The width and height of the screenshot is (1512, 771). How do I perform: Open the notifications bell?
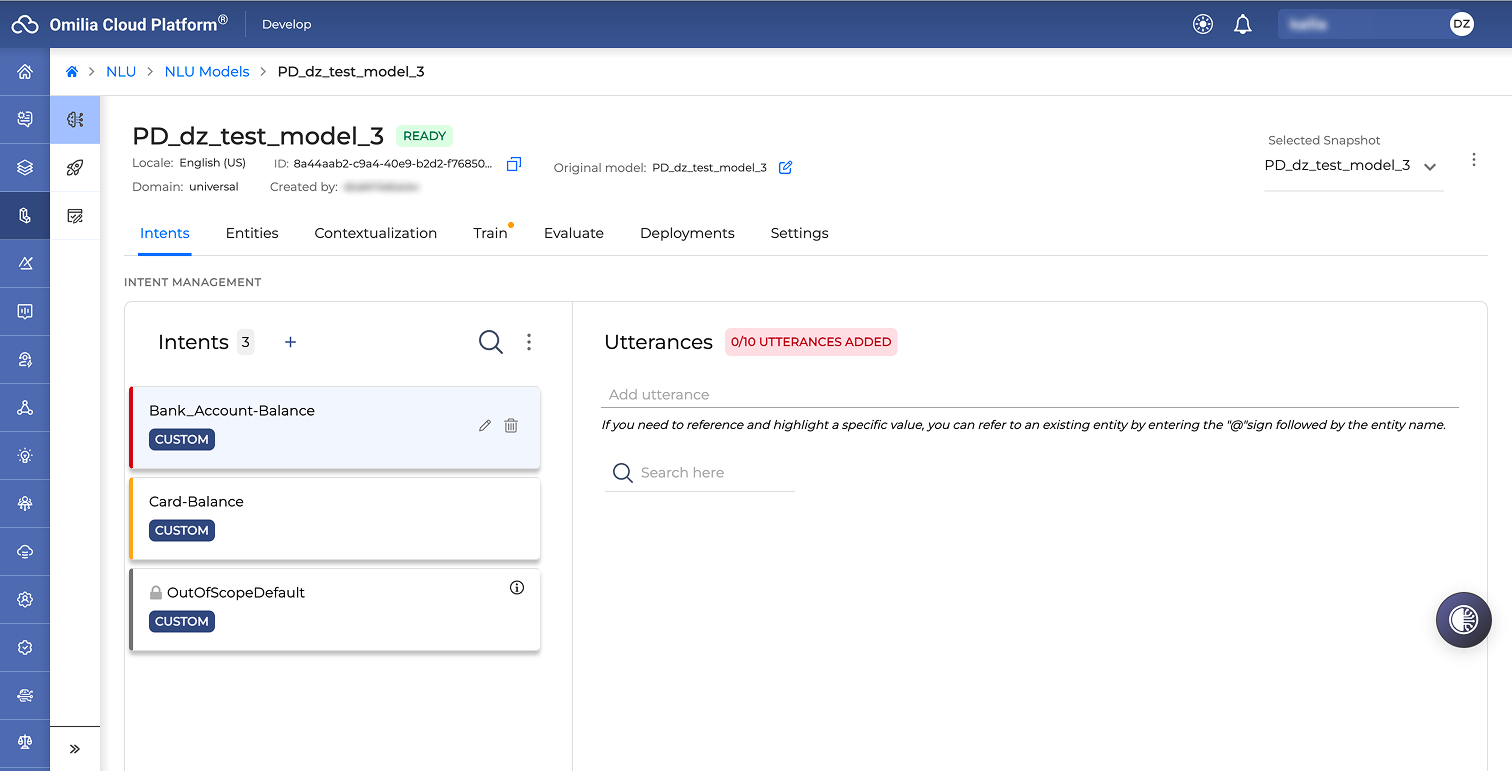[x=1243, y=24]
